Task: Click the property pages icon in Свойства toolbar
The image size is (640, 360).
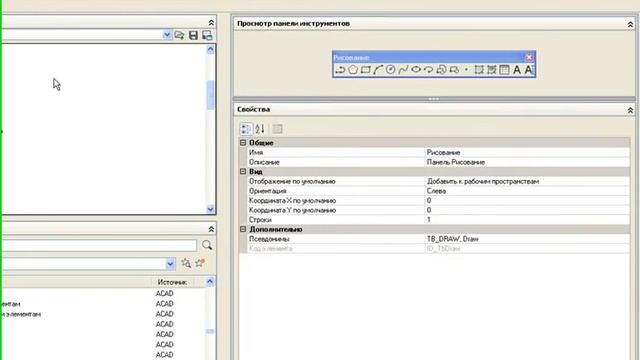Action: click(x=277, y=129)
